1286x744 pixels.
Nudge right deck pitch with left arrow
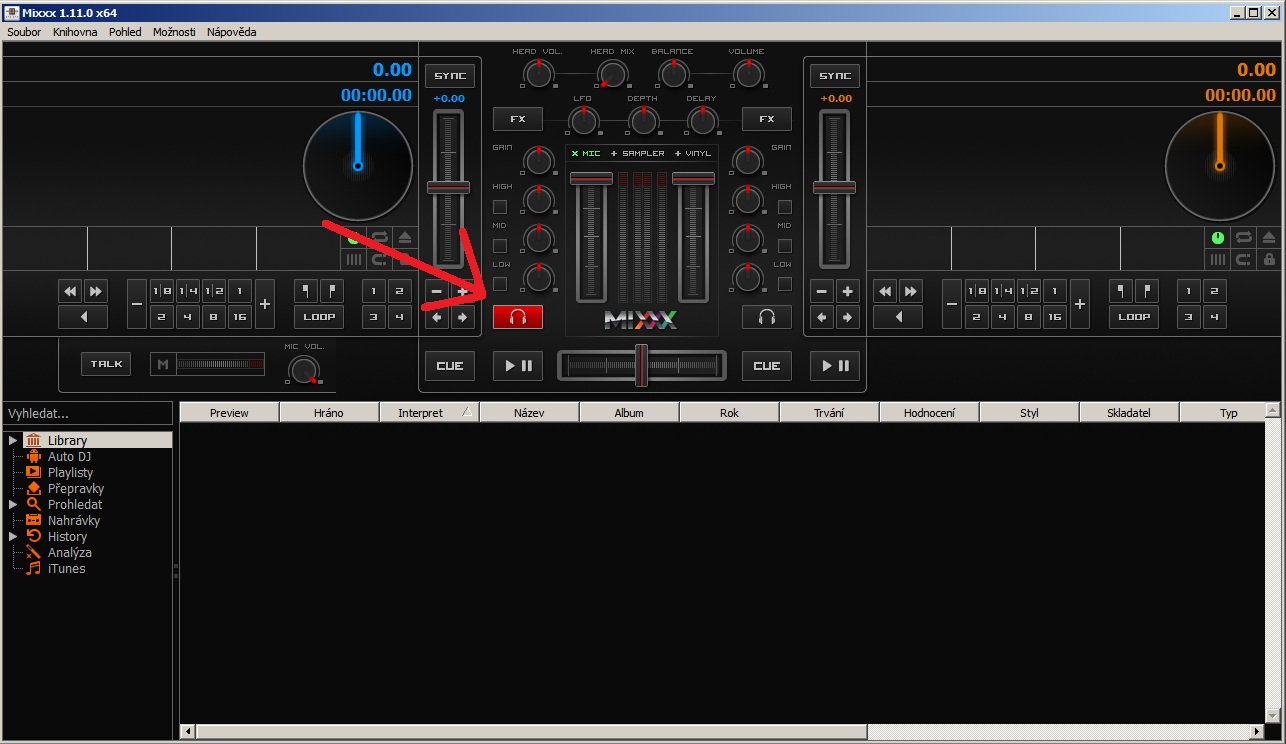point(822,317)
